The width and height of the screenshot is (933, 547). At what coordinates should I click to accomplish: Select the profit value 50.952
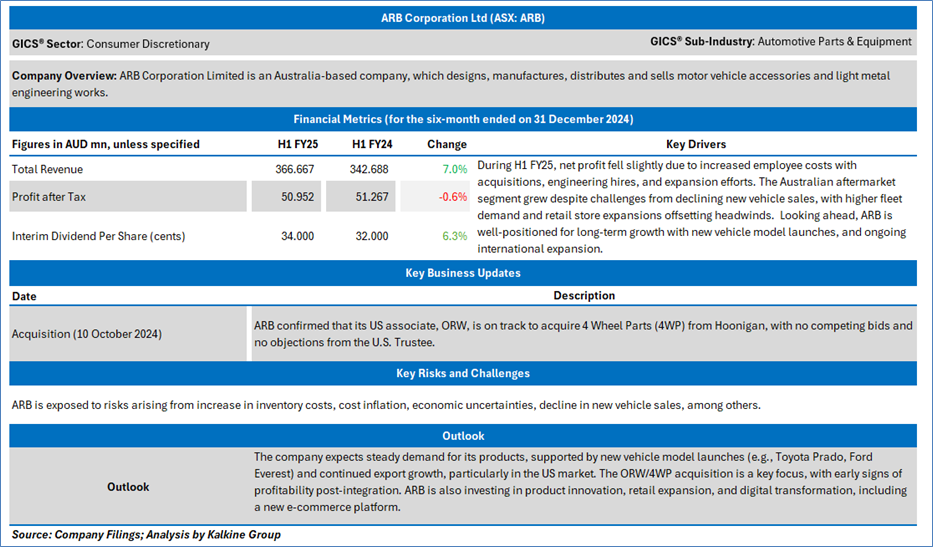(x=298, y=196)
